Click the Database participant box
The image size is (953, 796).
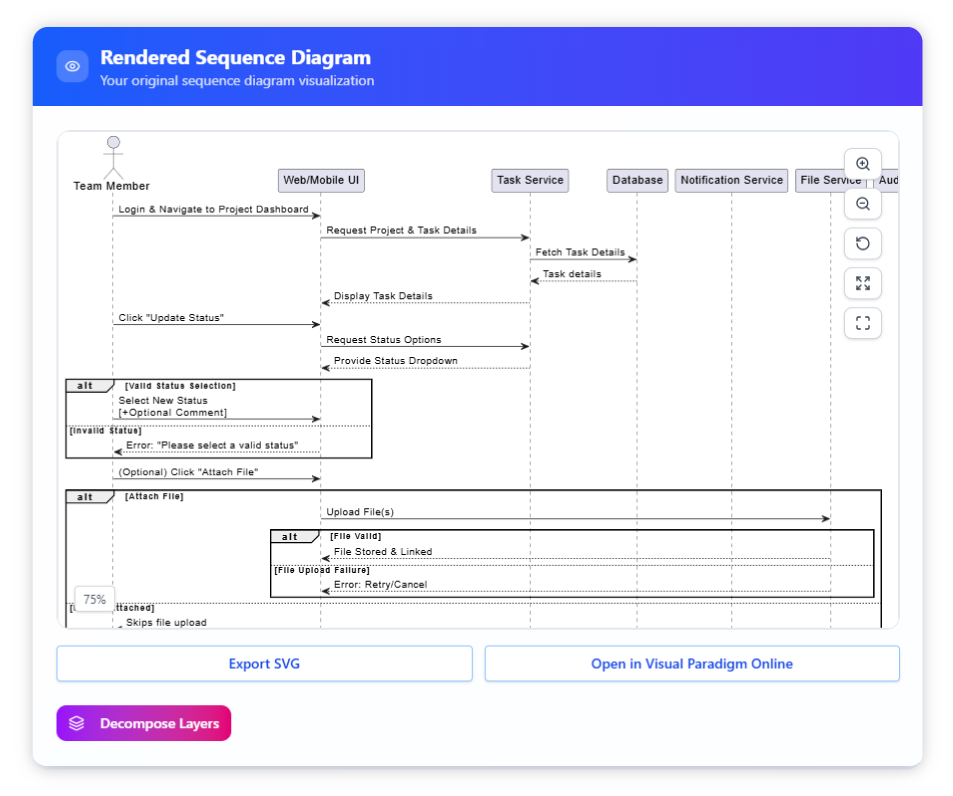tap(637, 180)
